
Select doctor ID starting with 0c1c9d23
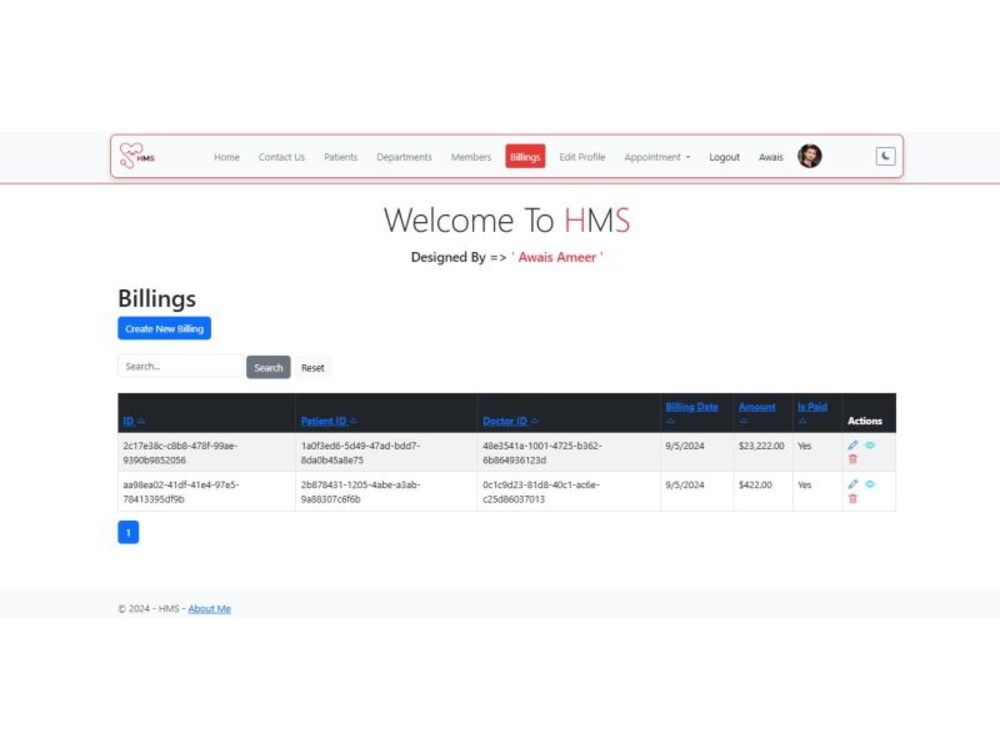(x=541, y=492)
